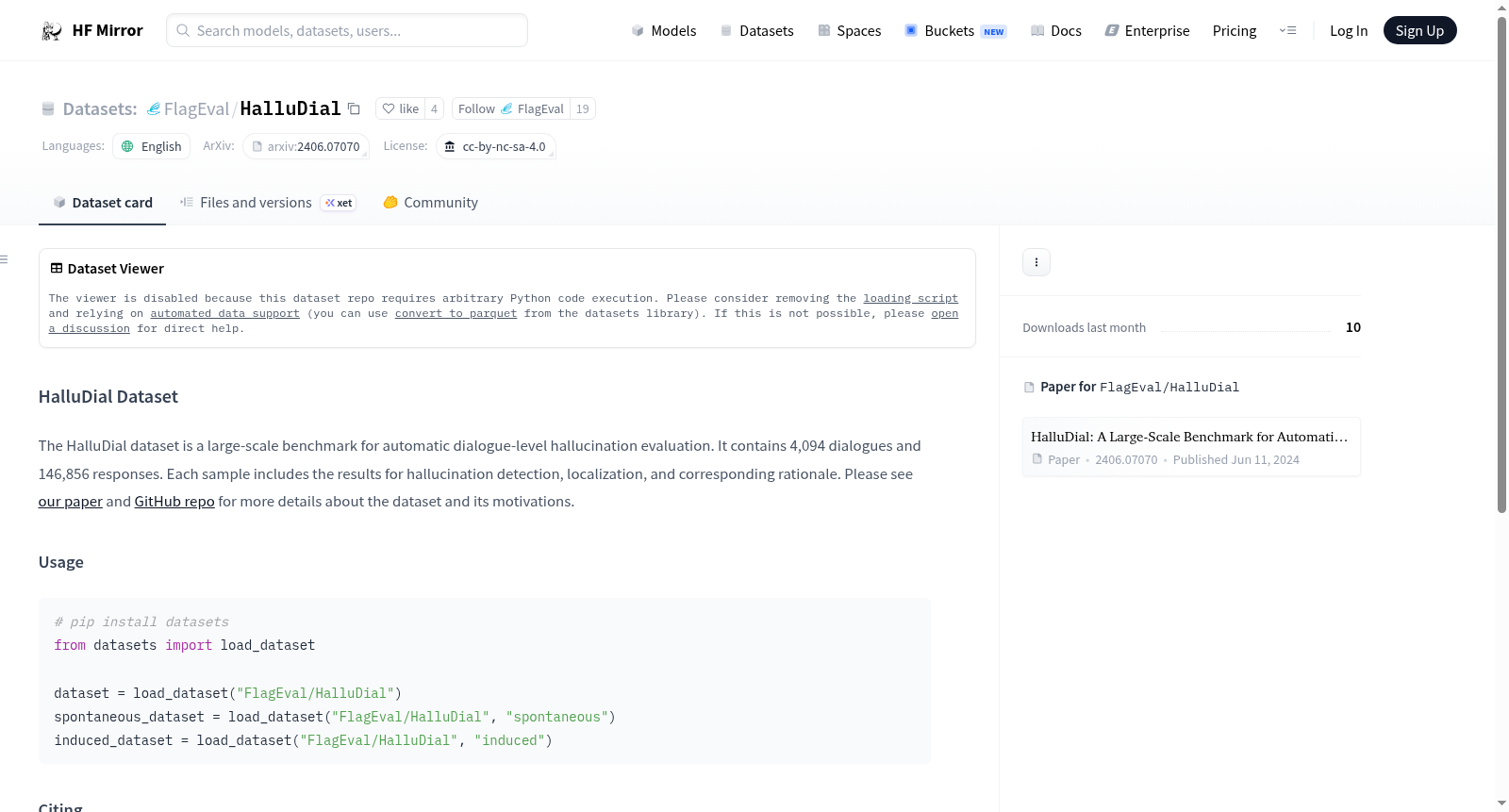View FlagEval follower count 19
1509x812 pixels.
[x=583, y=108]
